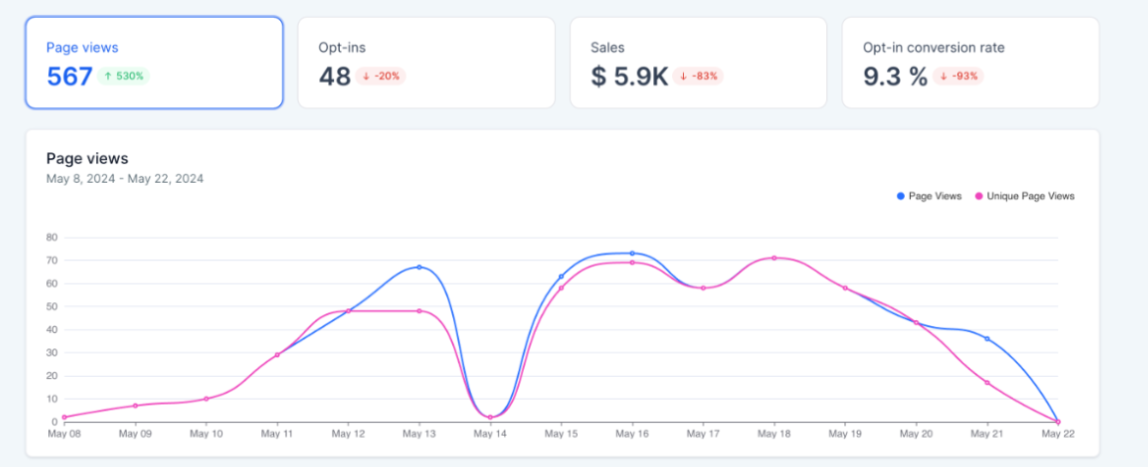Click the May 13 blue Page Views point
Image resolution: width=1148 pixels, height=467 pixels.
click(419, 267)
